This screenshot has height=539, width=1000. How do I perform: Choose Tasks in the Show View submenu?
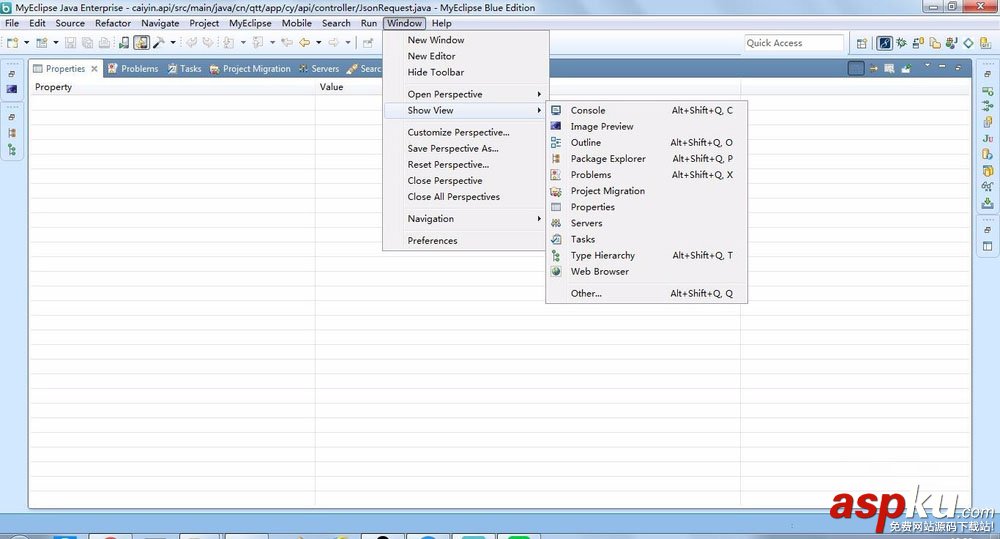tap(645, 239)
